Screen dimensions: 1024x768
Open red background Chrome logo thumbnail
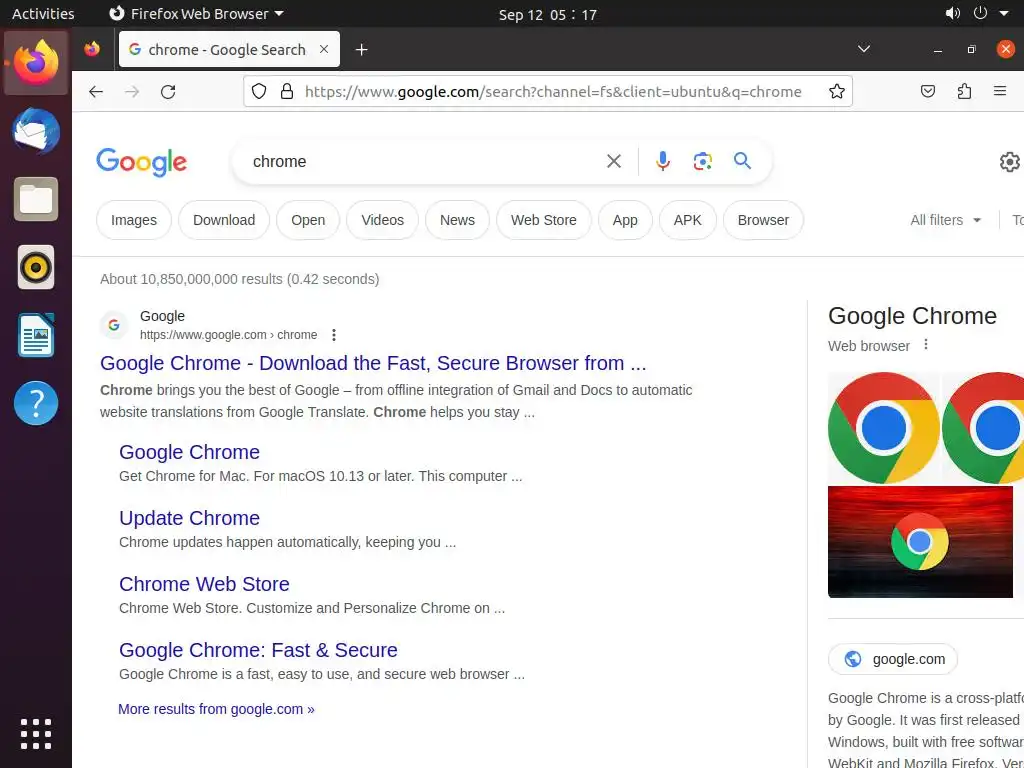(920, 542)
